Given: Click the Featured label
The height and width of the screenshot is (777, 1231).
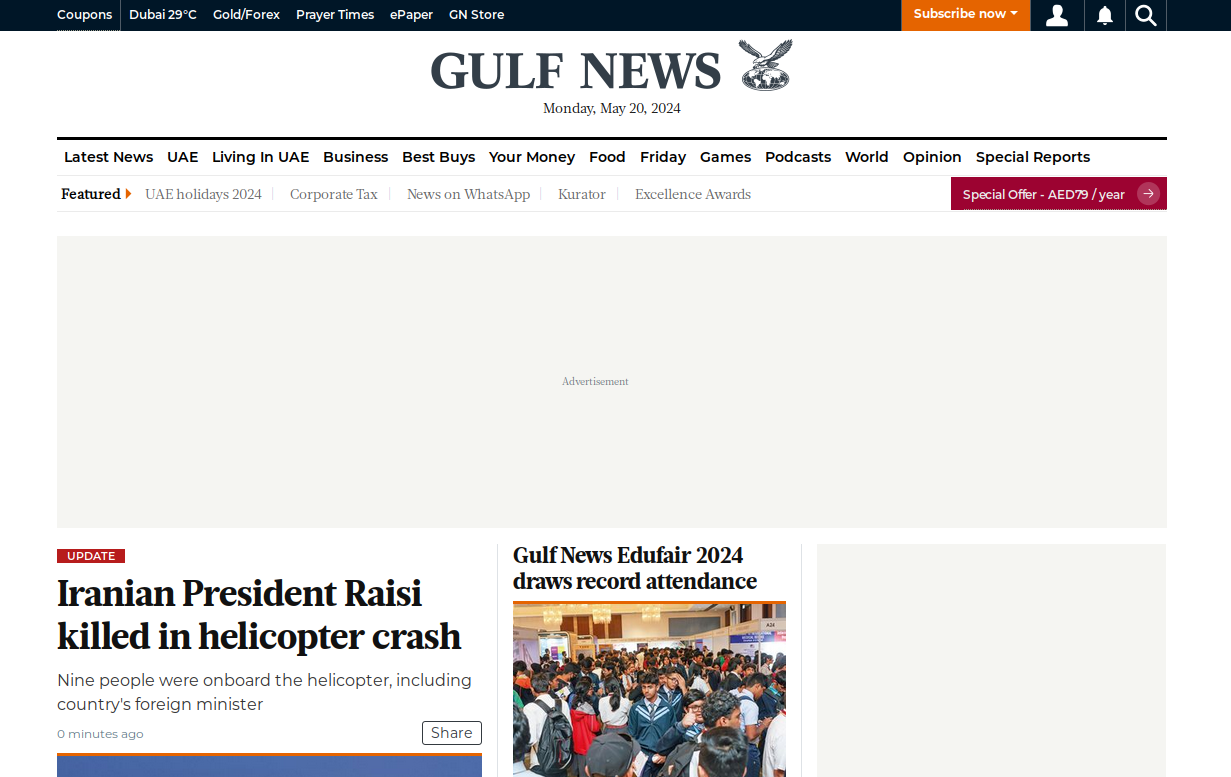Looking at the screenshot, I should (x=91, y=194).
